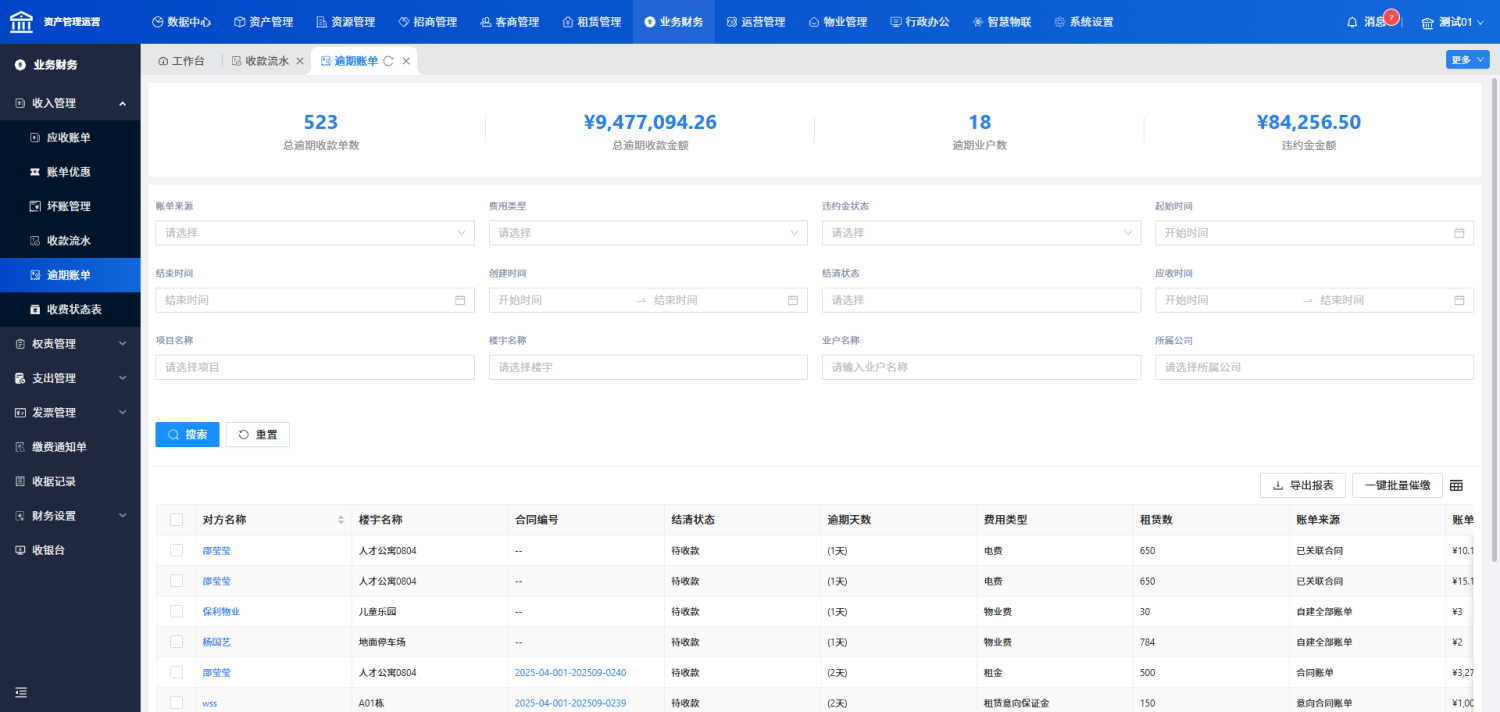Click calendar icon in 应收时间 range

point(1459,300)
